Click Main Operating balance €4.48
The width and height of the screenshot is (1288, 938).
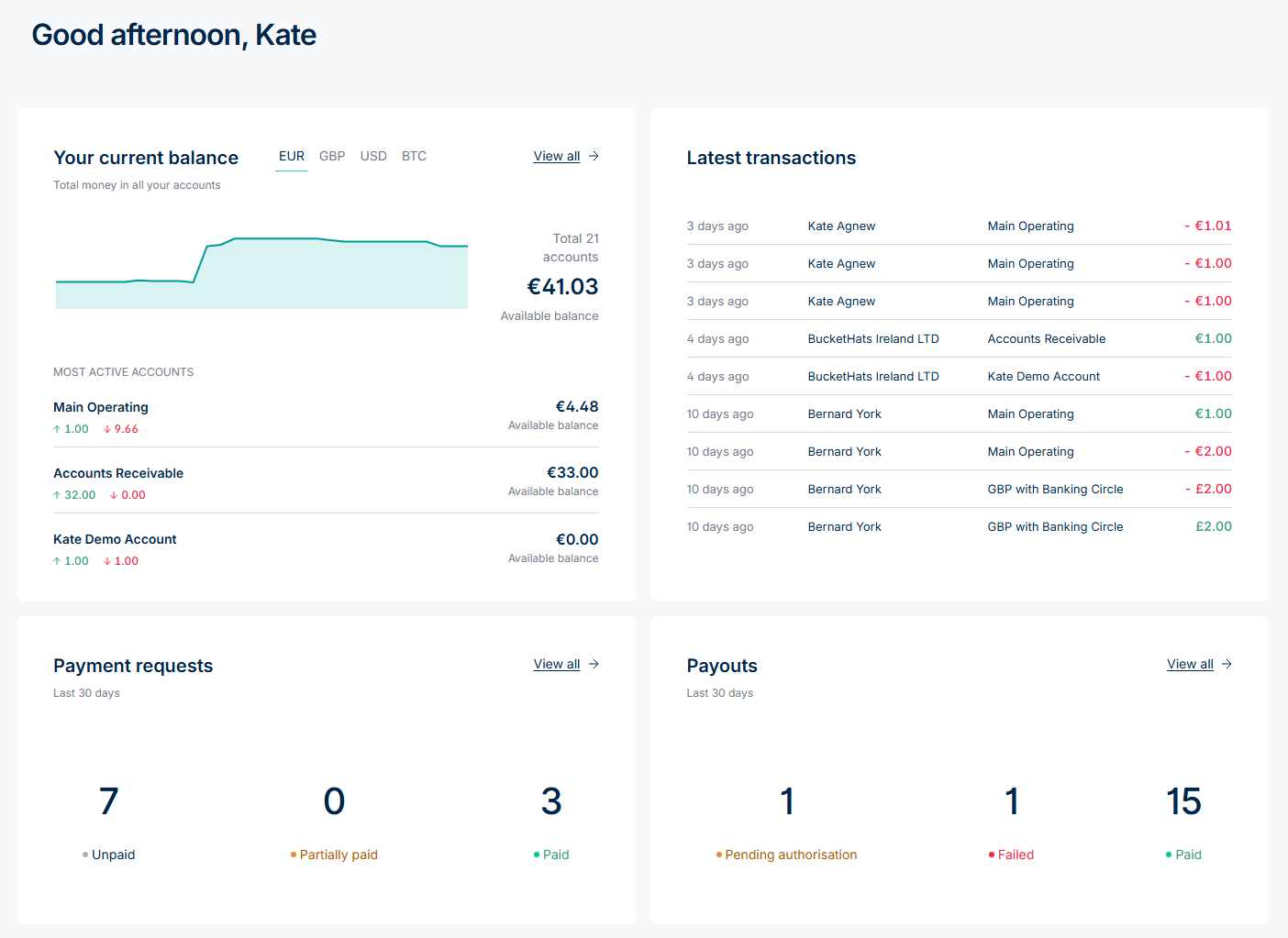577,406
